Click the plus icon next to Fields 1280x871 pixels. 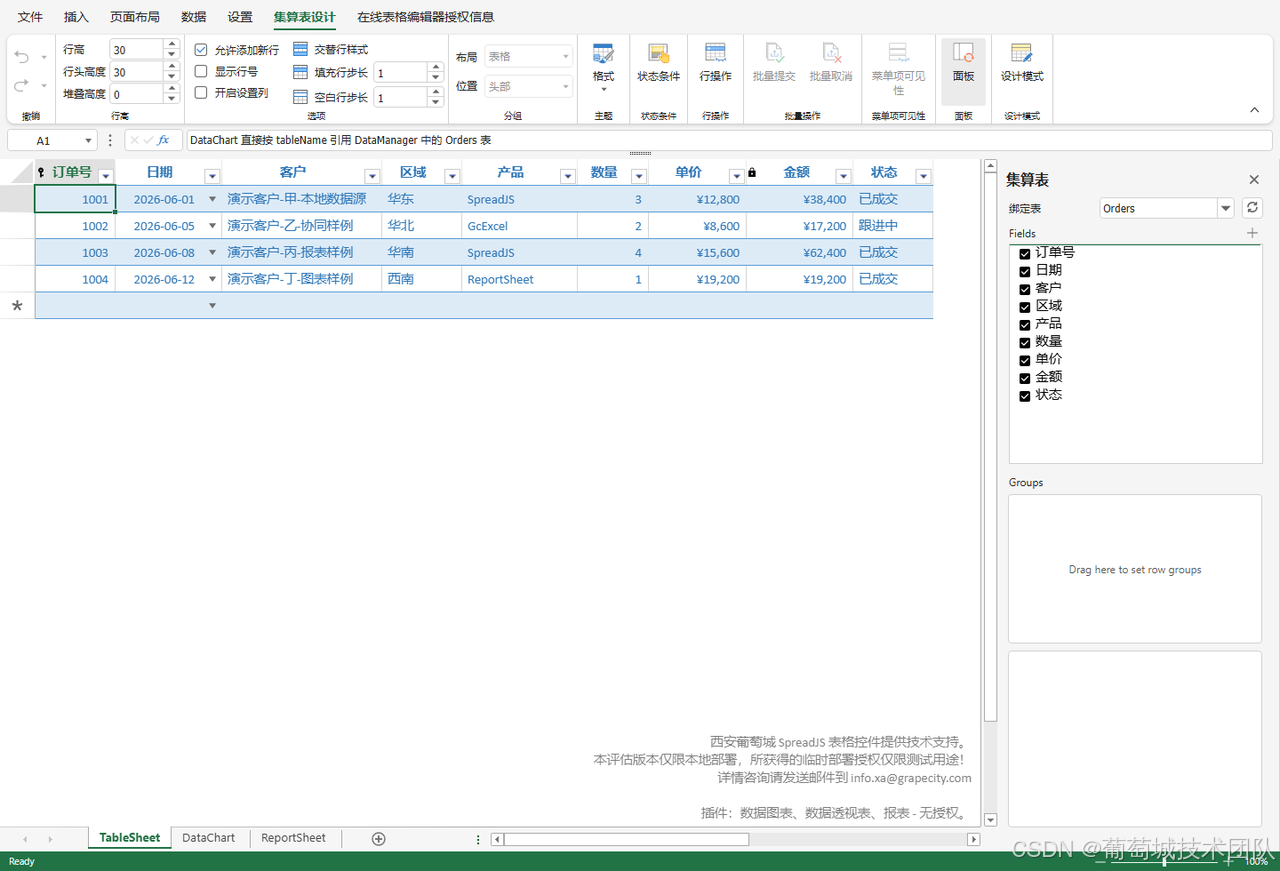pyautogui.click(x=1252, y=233)
